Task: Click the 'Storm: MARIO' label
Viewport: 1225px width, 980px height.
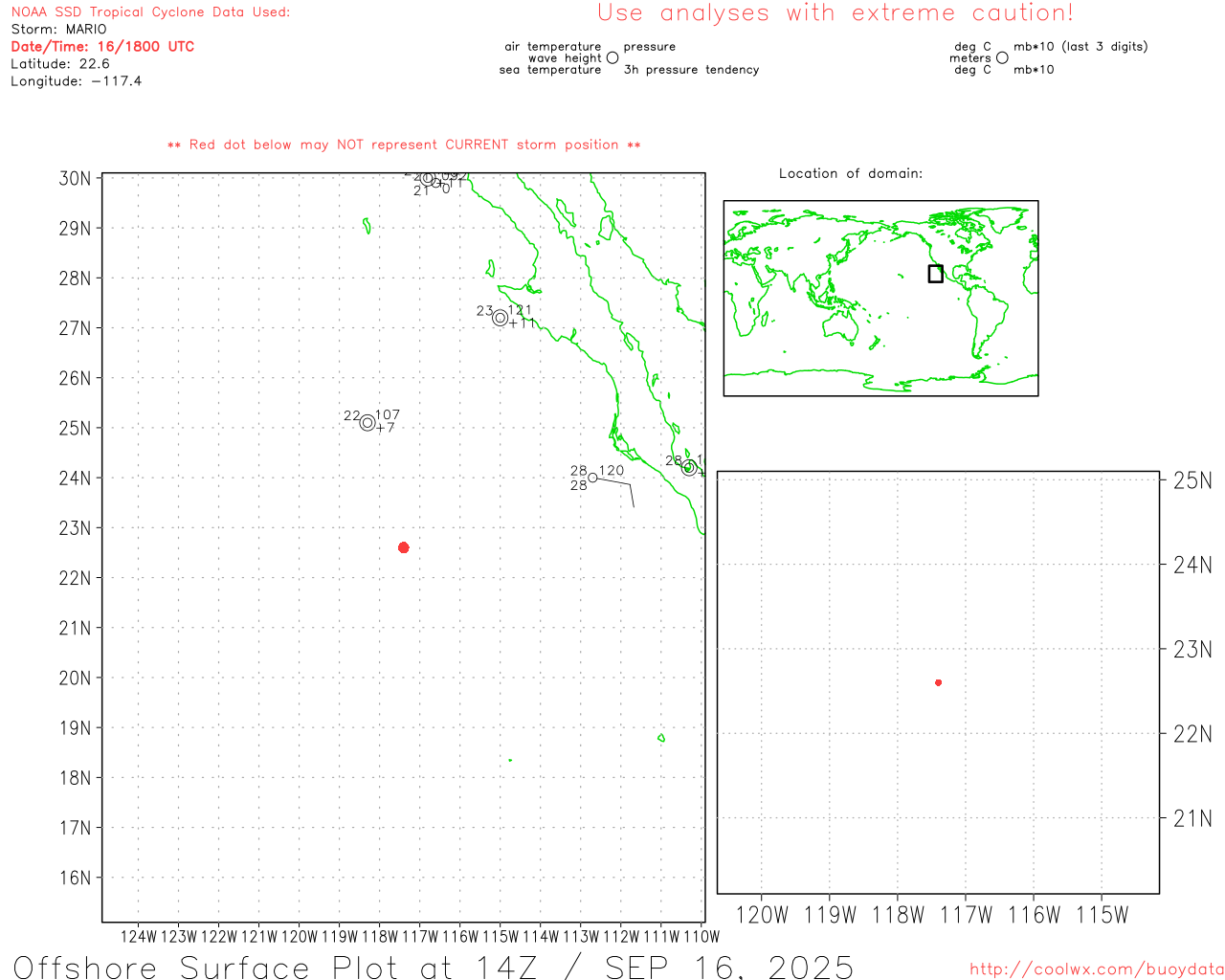Action: click(59, 29)
